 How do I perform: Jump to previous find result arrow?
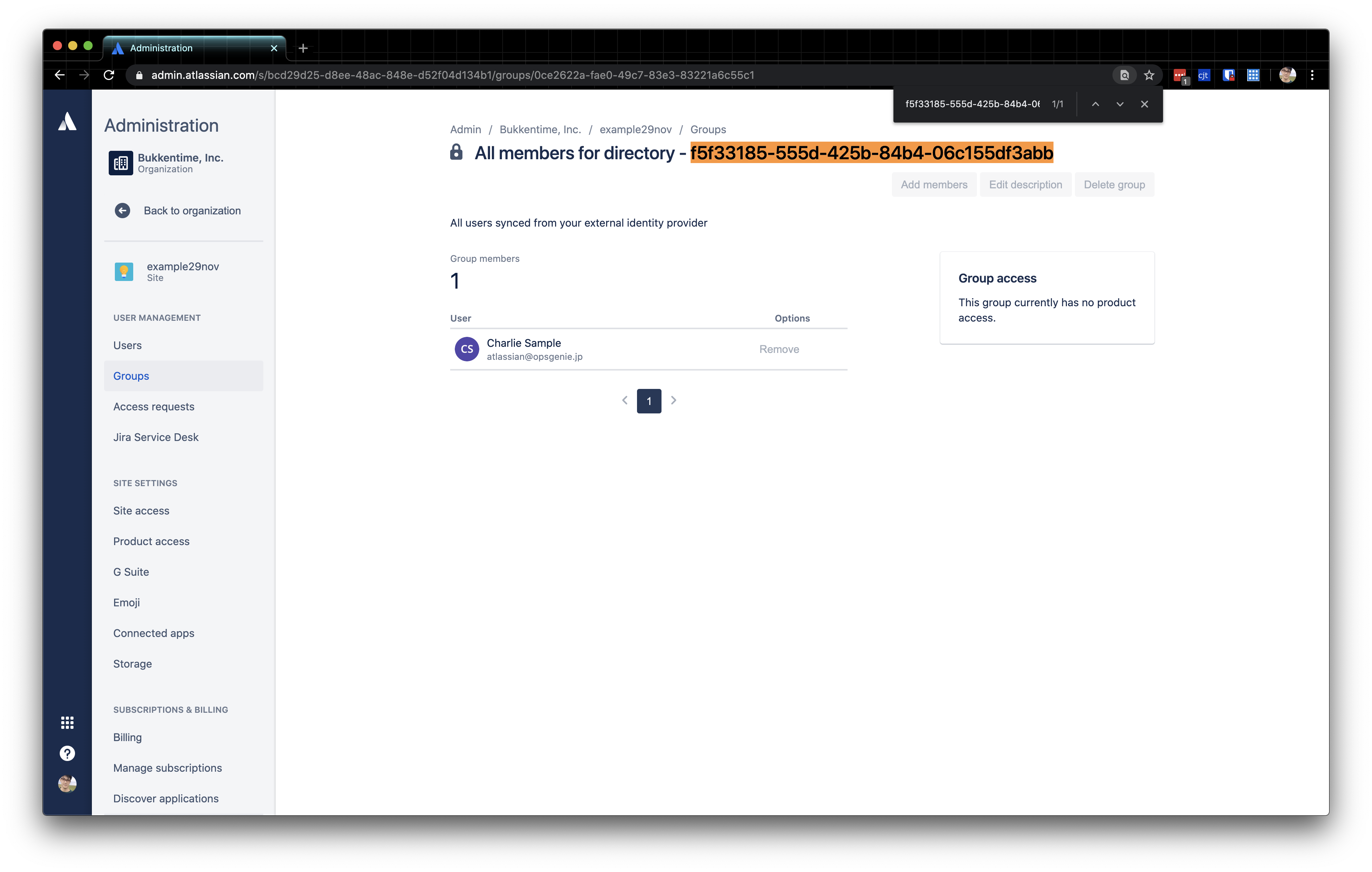click(1096, 104)
